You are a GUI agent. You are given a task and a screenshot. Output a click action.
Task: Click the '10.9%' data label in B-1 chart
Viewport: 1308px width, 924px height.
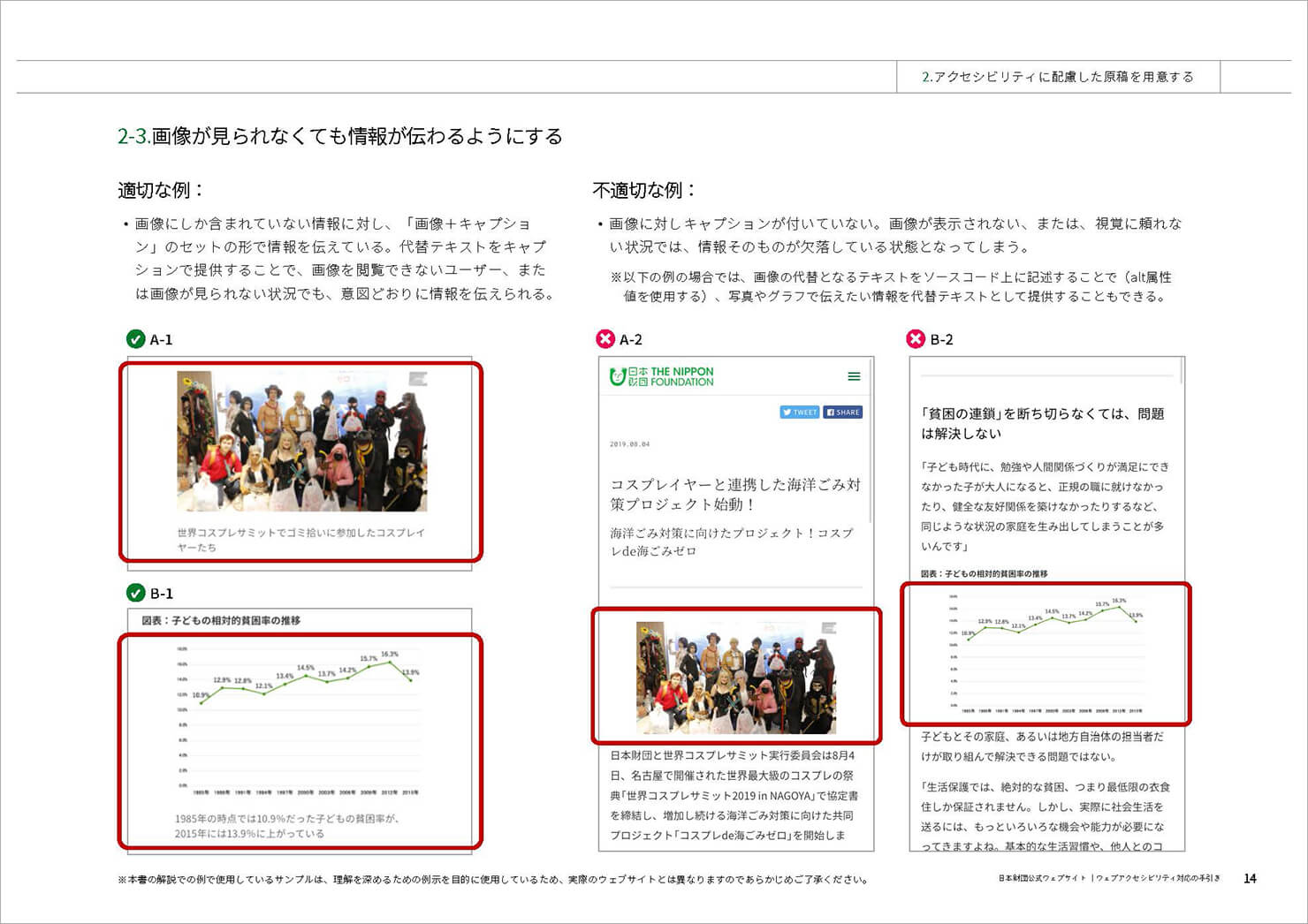pos(202,695)
